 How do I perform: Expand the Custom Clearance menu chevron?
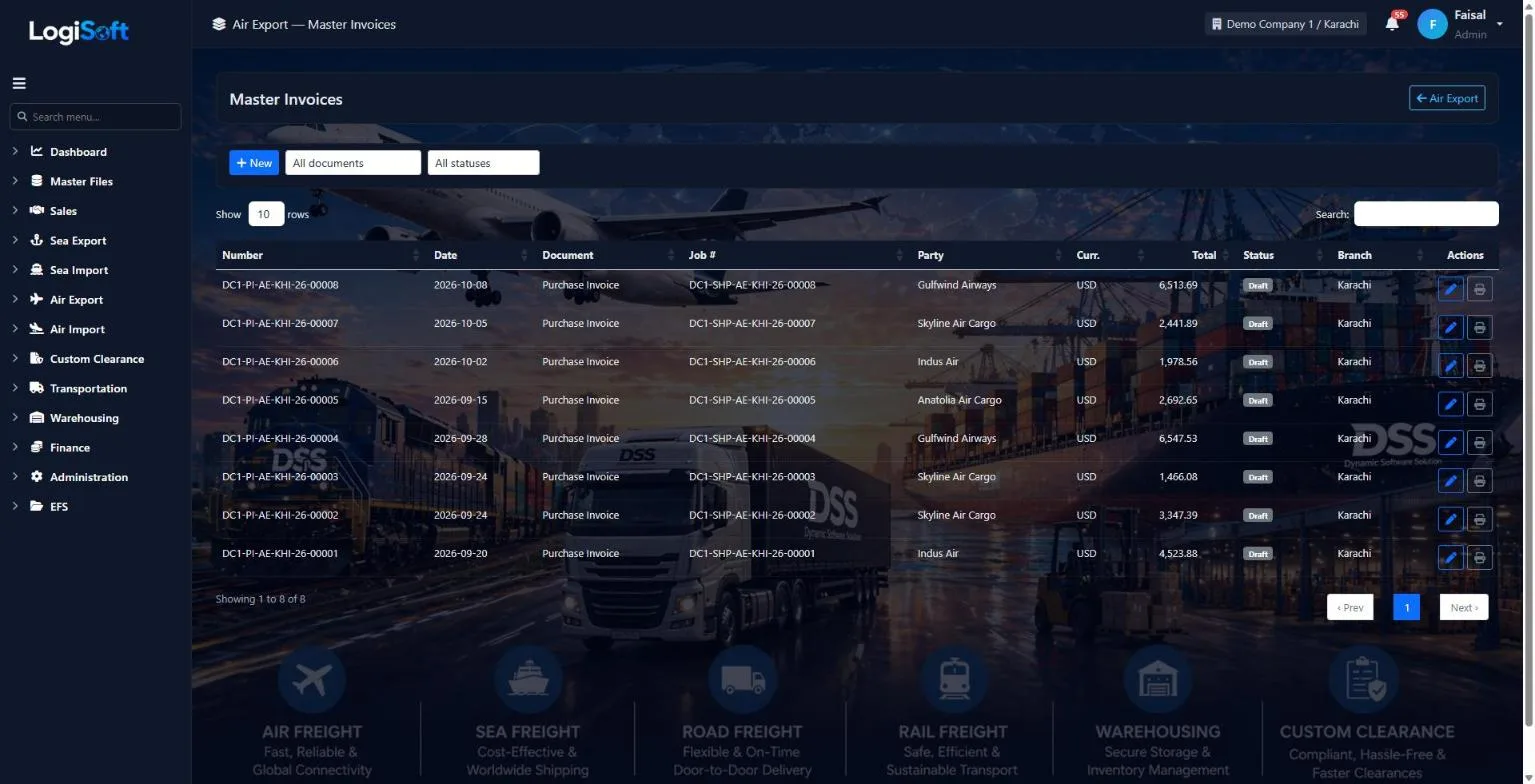16,358
